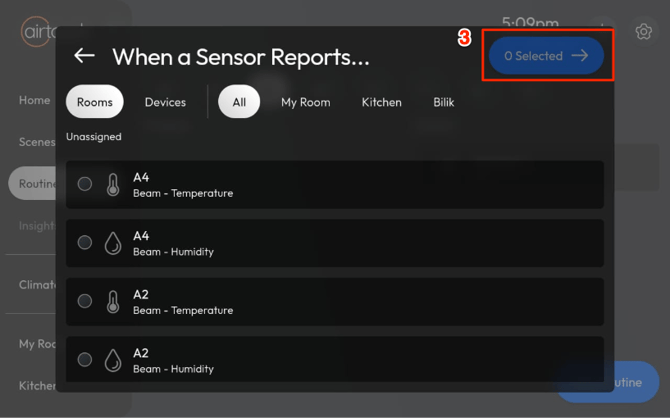Click the A2 humidity droplet icon
Viewport: 670px width, 418px height.
[113, 360]
